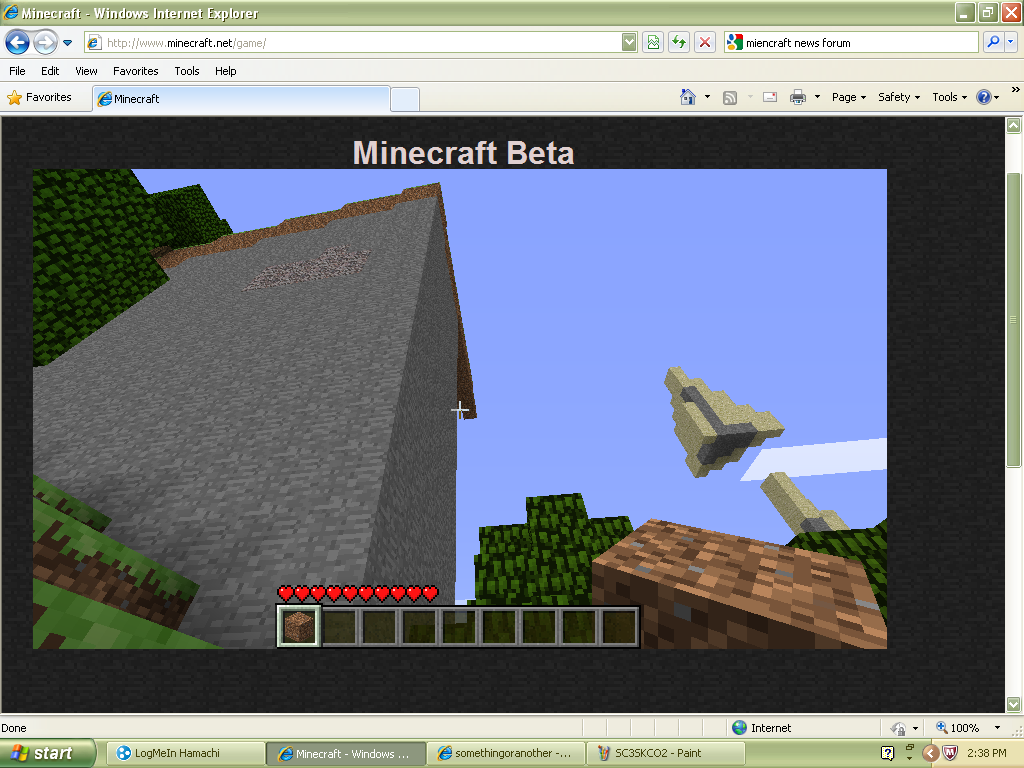Click the orange tray expand arrow icon
1024x768 pixels.
[x=930, y=753]
